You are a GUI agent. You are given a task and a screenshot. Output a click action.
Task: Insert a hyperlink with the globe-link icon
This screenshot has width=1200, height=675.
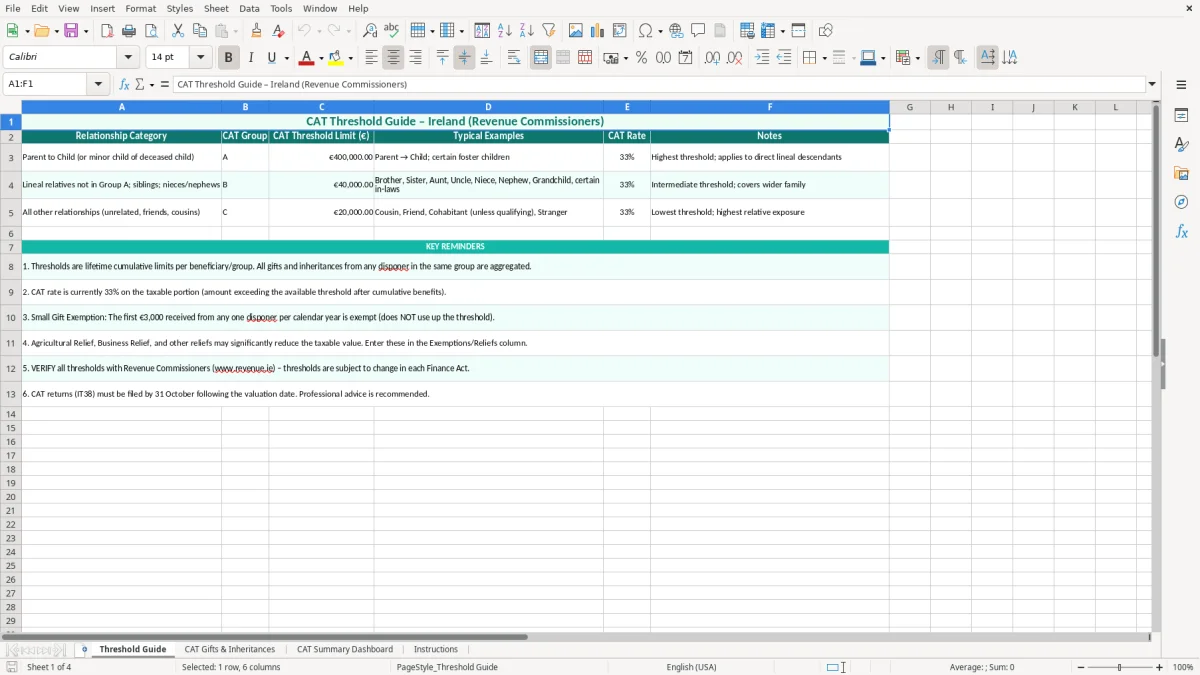(x=677, y=31)
